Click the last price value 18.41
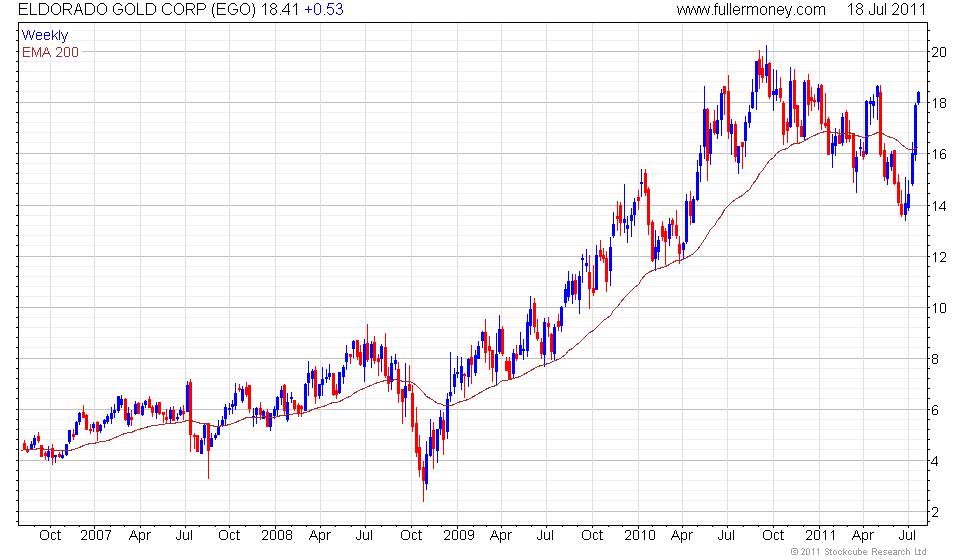 (280, 9)
